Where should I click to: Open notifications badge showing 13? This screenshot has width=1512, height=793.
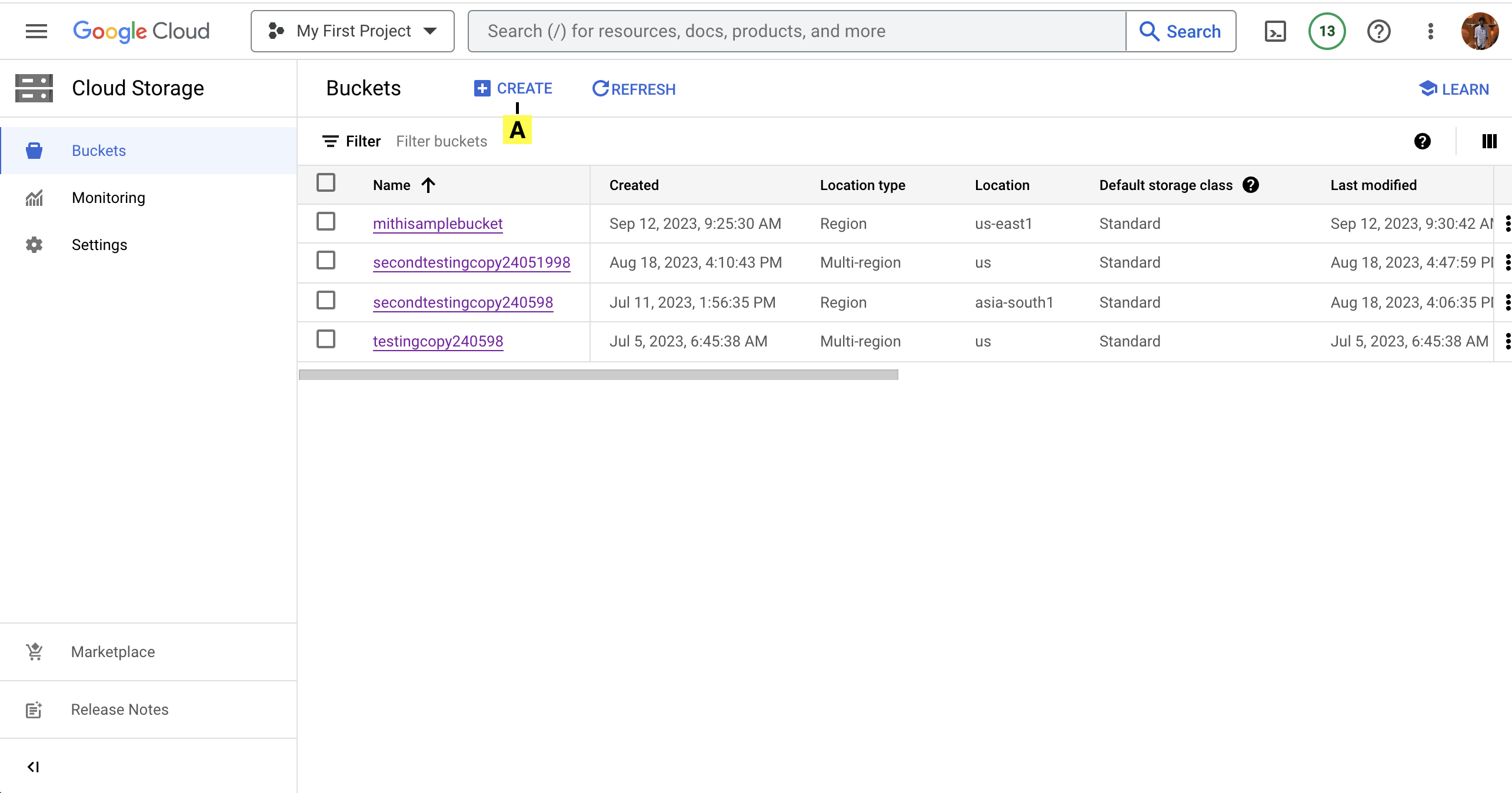tap(1327, 31)
